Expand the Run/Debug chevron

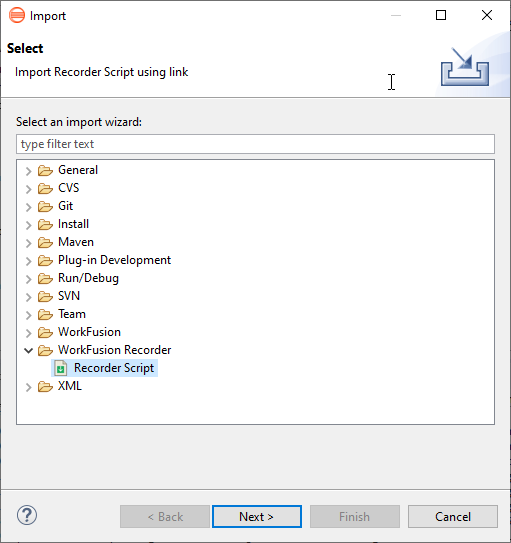point(29,278)
